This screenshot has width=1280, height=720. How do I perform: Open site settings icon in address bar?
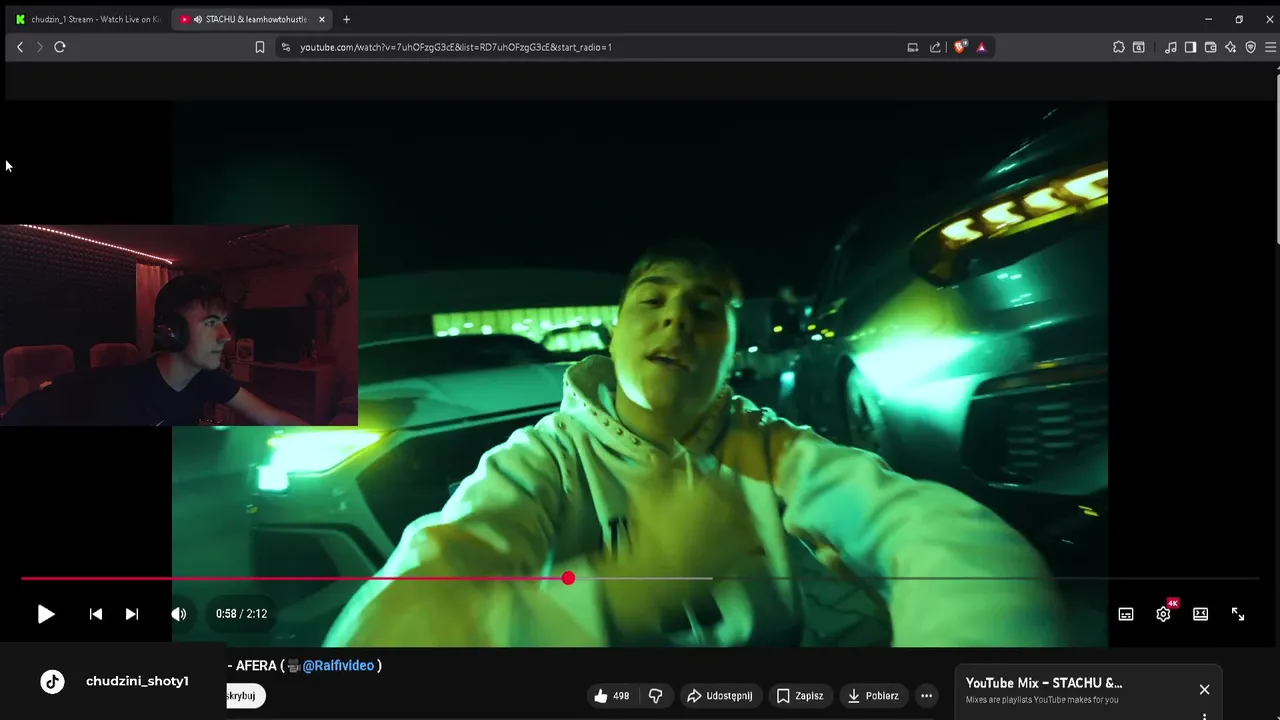[285, 47]
